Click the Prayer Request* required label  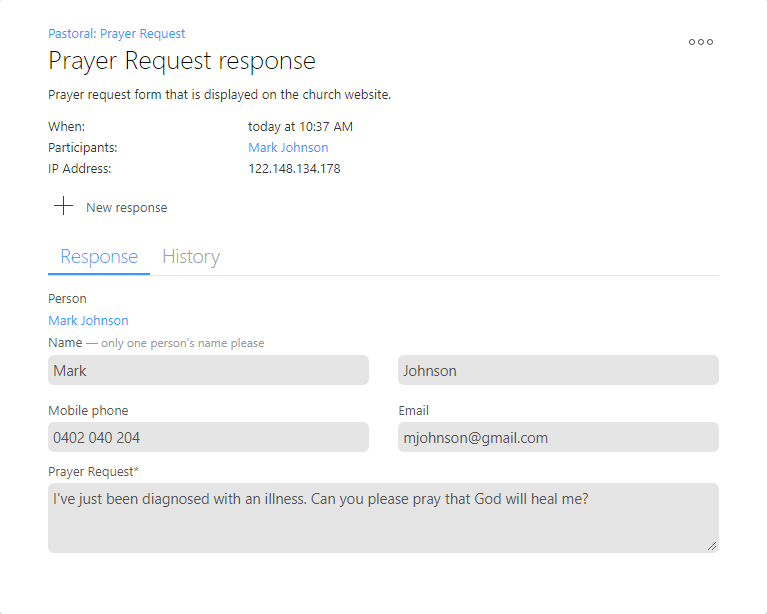pyautogui.click(x=93, y=471)
